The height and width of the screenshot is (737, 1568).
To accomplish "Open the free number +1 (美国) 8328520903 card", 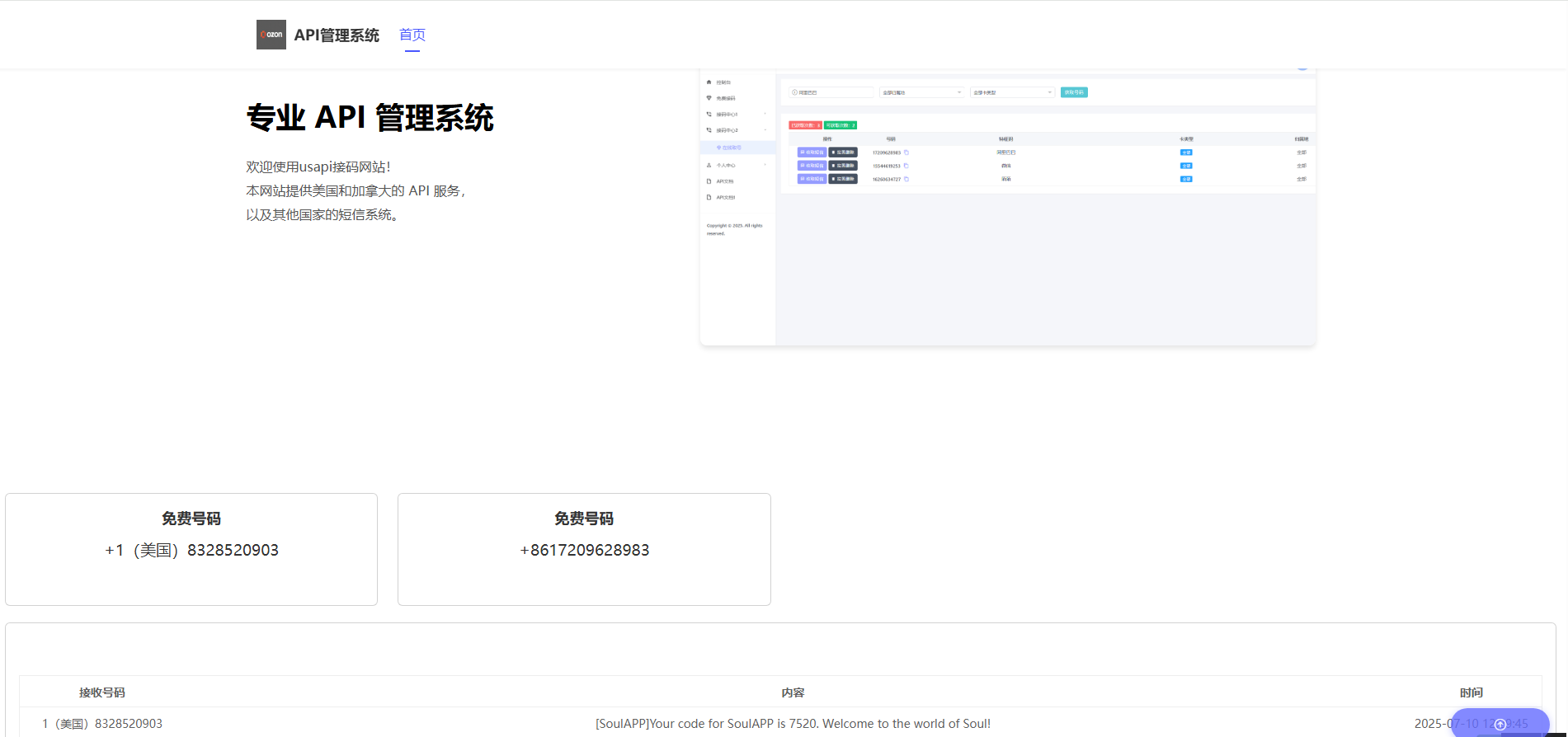I will (x=191, y=549).
